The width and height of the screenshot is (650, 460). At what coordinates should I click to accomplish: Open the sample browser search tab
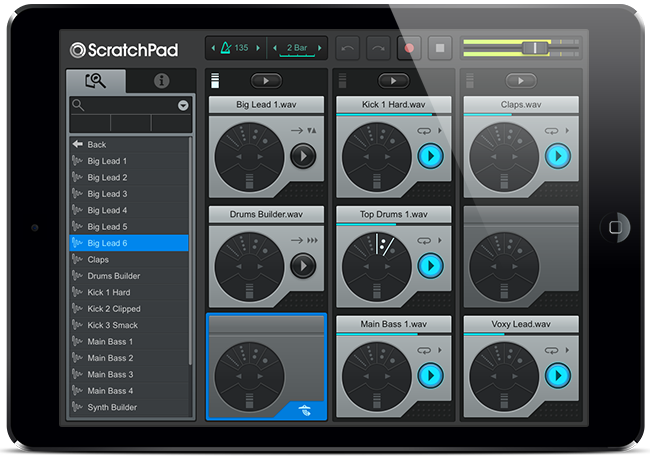(x=96, y=81)
